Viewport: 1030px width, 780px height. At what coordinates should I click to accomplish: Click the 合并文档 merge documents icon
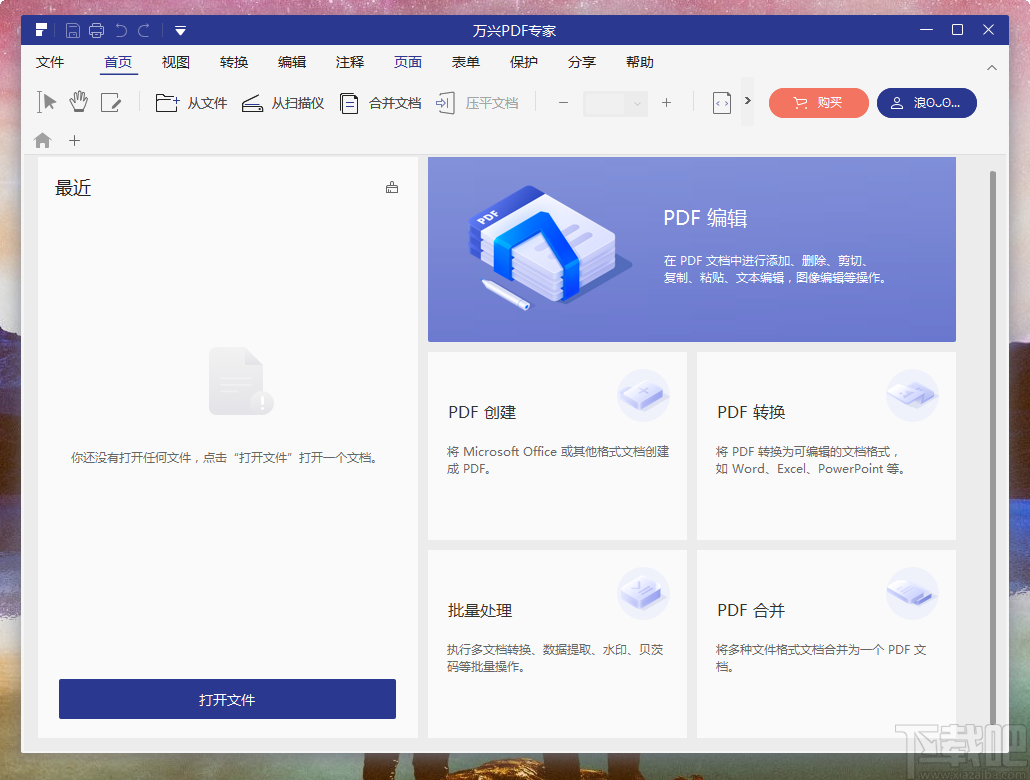click(348, 102)
